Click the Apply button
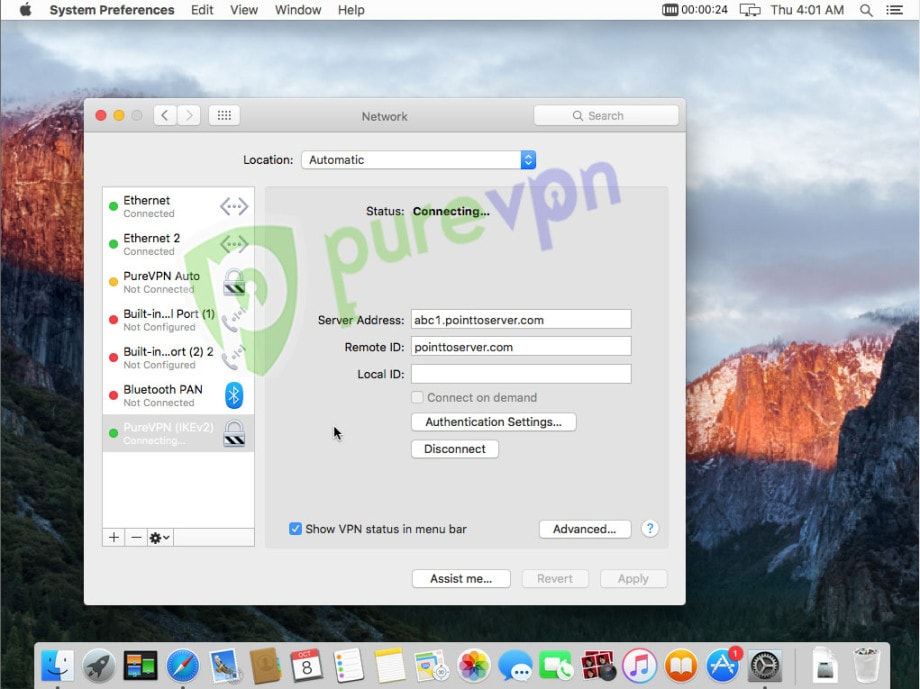This screenshot has width=920, height=689. pyautogui.click(x=633, y=579)
